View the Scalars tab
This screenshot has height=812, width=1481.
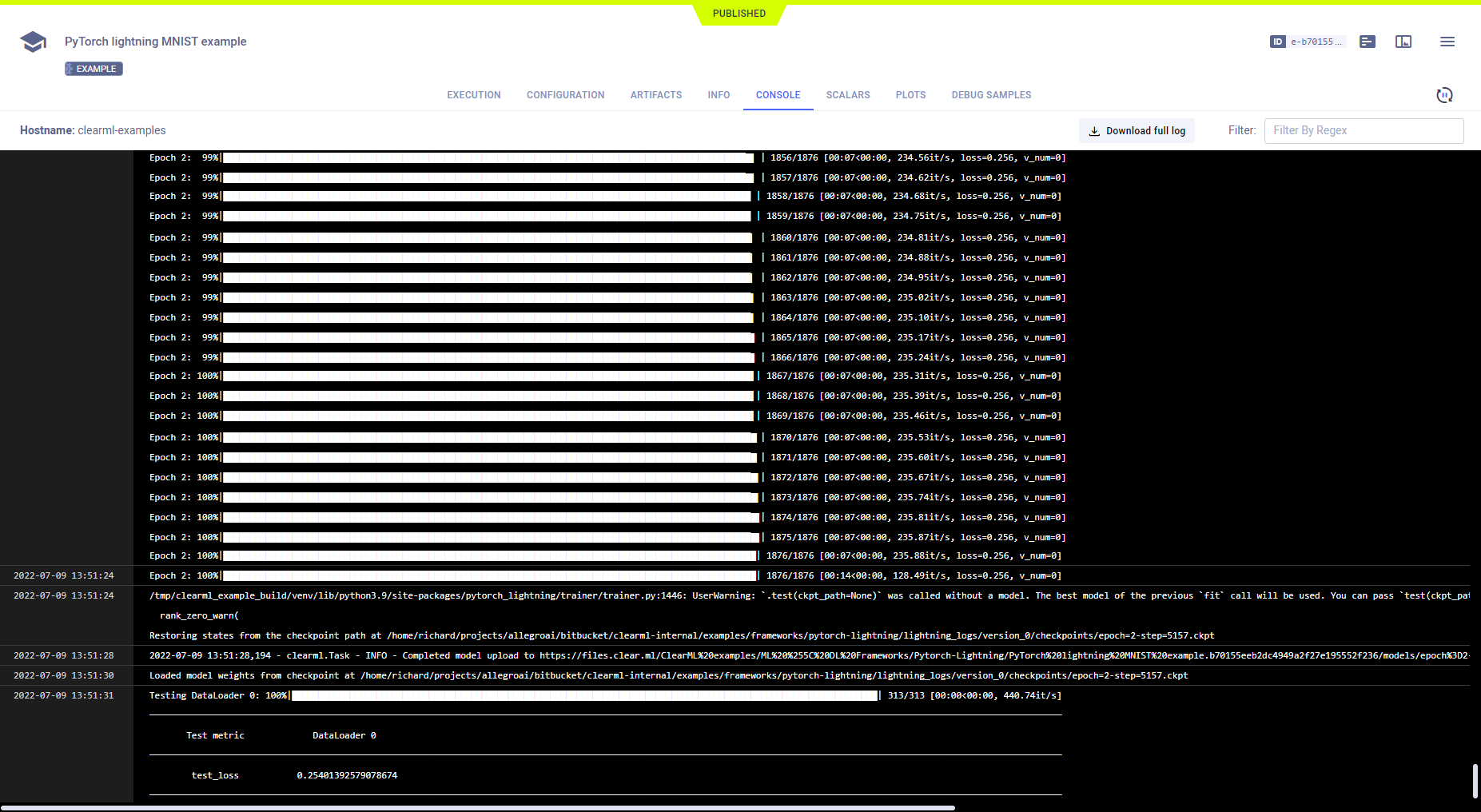pyautogui.click(x=847, y=95)
